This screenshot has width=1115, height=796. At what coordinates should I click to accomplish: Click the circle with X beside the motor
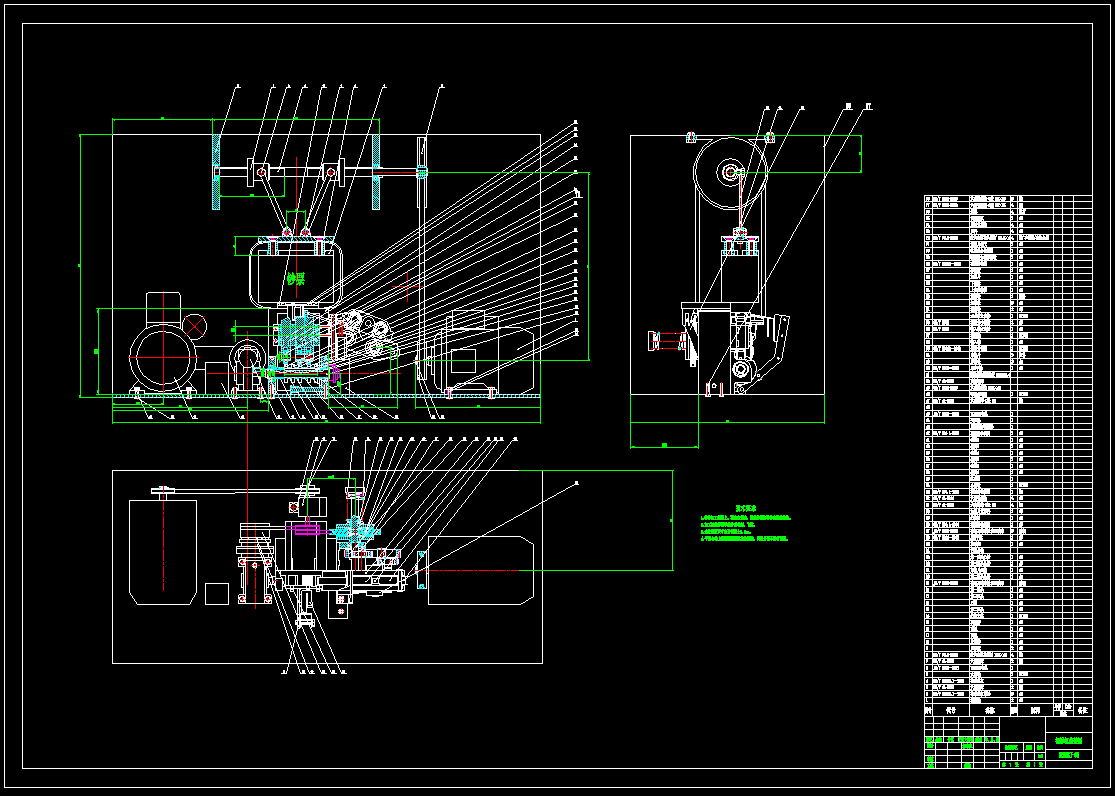click(195, 326)
